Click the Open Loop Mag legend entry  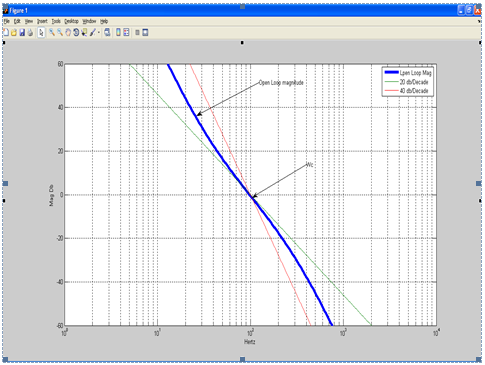(408, 73)
